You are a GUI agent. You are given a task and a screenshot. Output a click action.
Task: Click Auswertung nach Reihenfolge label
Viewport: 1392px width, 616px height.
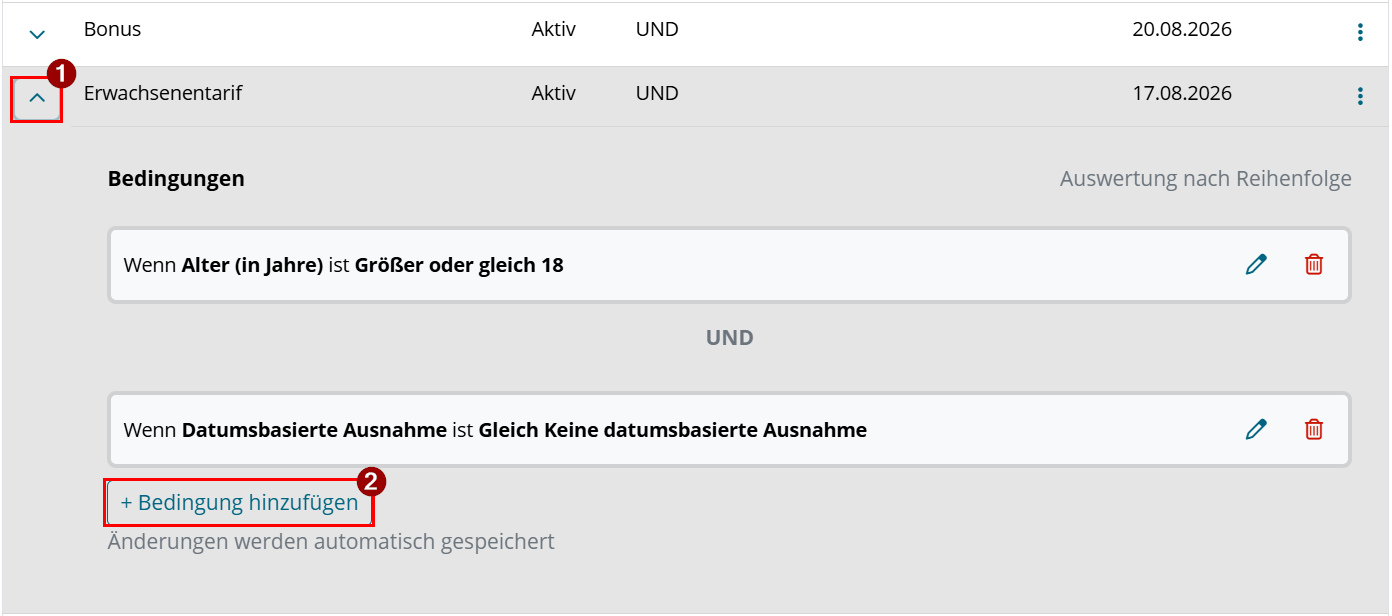(x=1206, y=179)
